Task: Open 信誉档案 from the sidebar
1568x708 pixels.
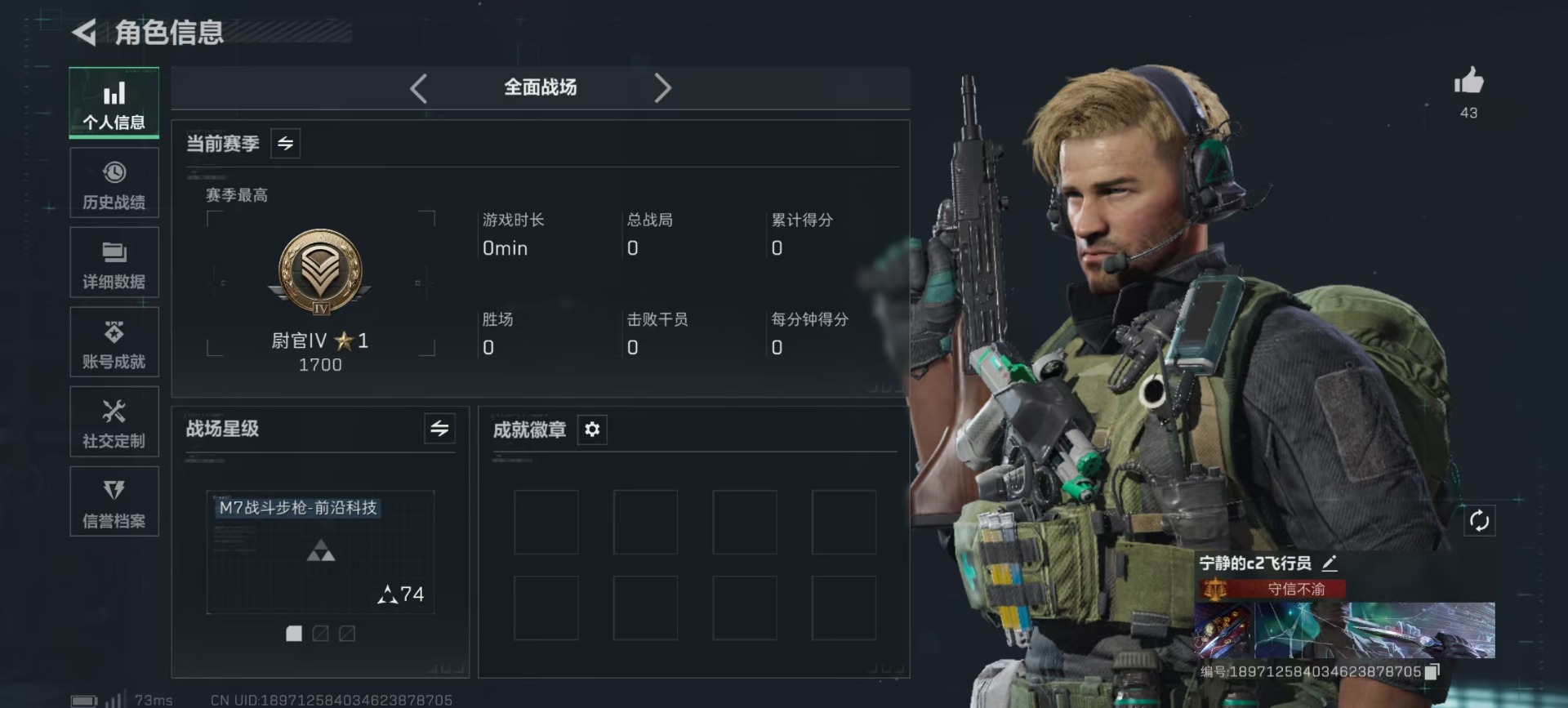Action: (x=114, y=502)
